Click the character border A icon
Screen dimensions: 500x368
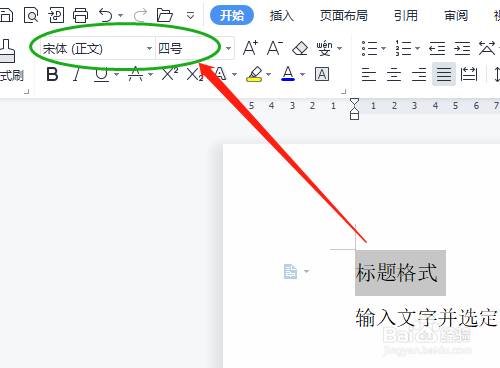pos(322,74)
